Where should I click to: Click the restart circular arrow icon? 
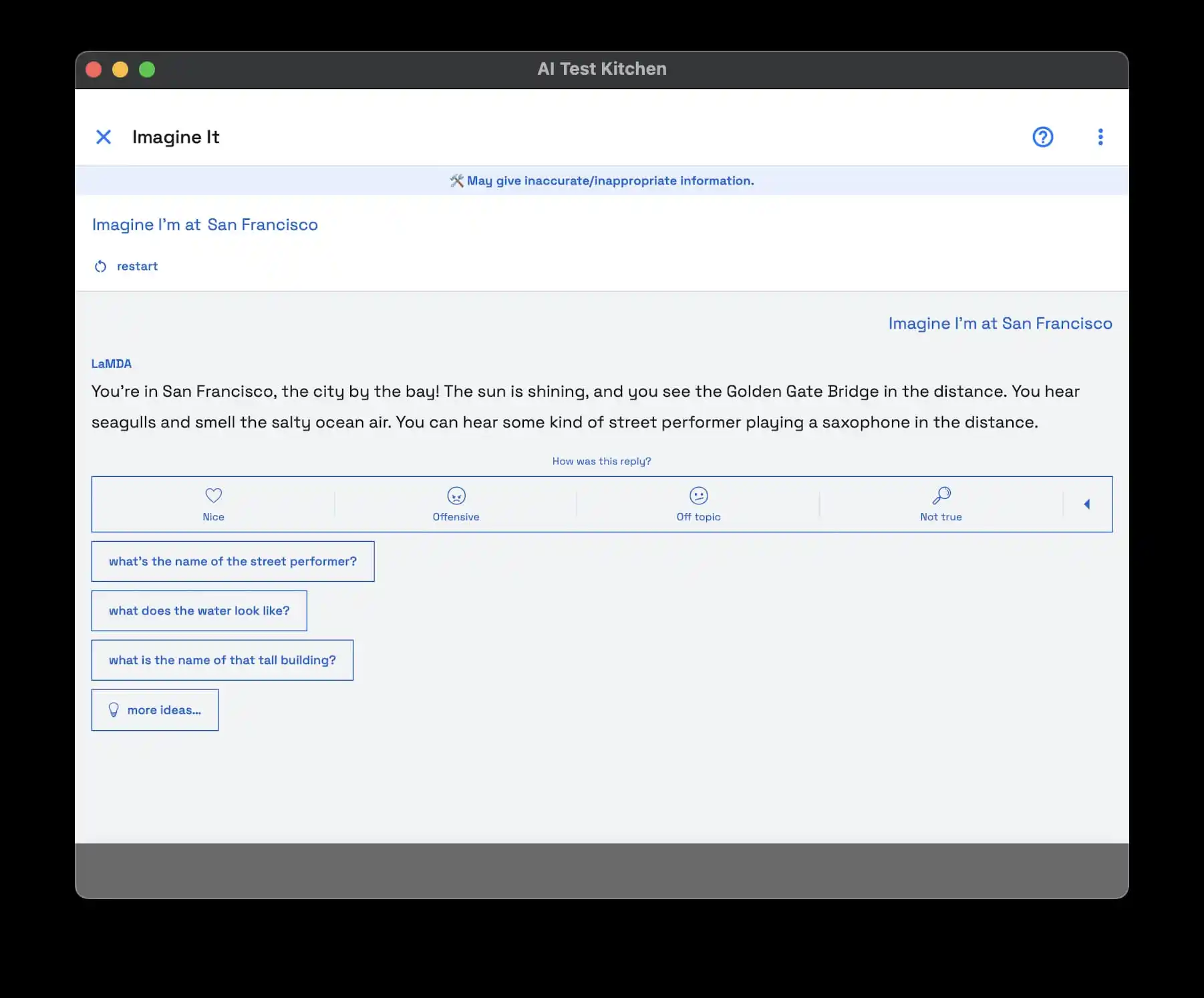(100, 267)
